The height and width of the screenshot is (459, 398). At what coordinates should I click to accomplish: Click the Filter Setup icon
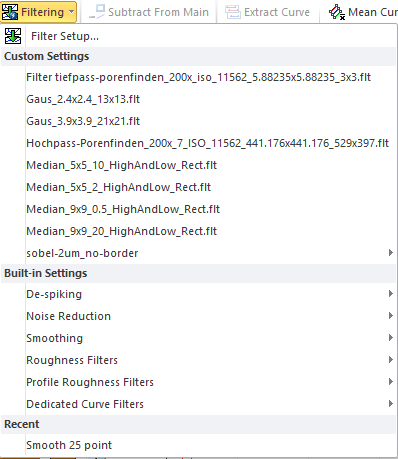pyautogui.click(x=13, y=36)
